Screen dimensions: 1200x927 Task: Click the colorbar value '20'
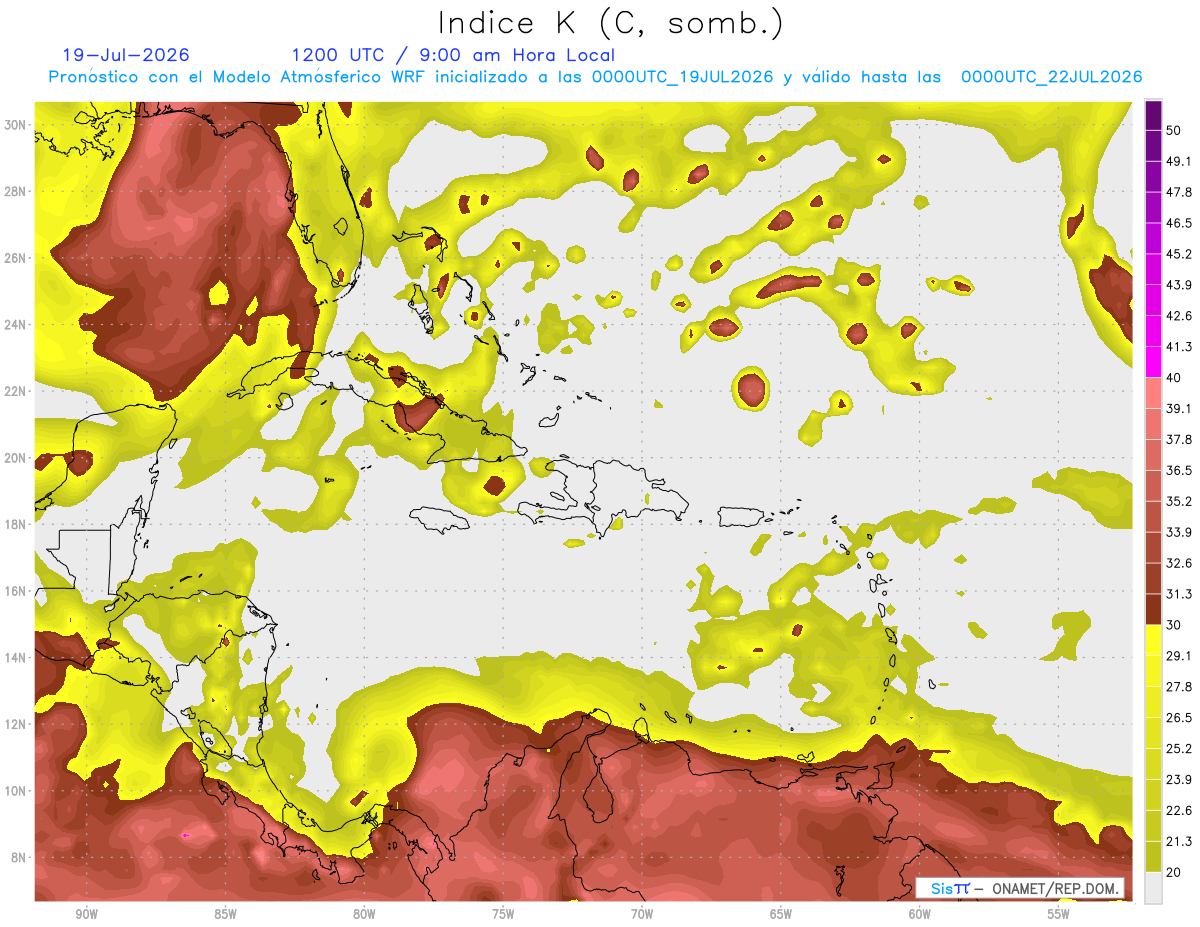tap(1174, 872)
